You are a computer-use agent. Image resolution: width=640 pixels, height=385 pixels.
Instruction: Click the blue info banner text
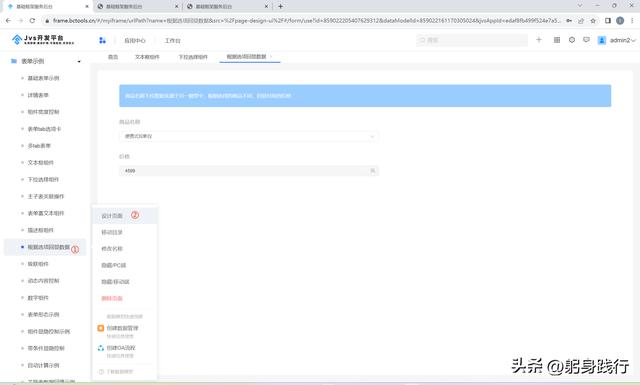click(208, 96)
